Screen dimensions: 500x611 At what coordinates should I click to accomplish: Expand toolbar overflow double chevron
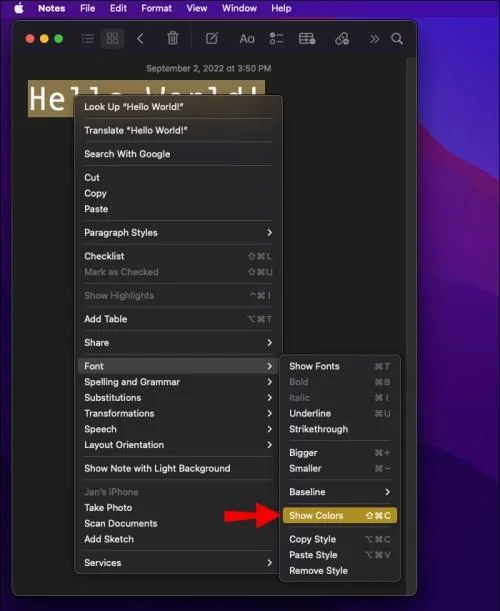[x=374, y=39]
